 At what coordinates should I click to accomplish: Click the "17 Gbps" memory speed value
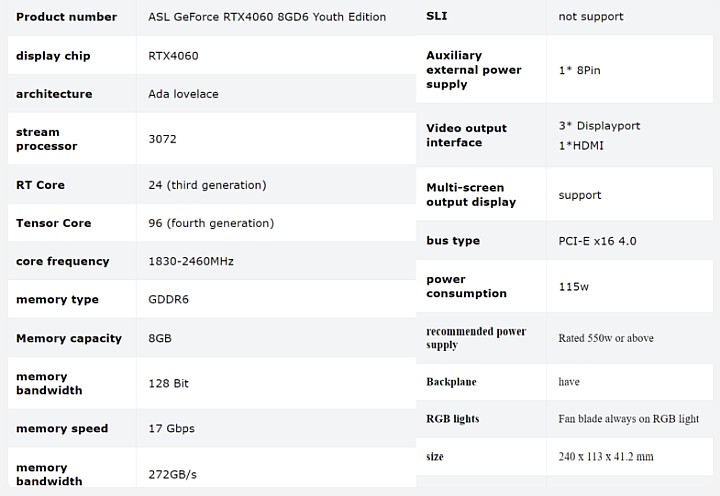pyautogui.click(x=171, y=428)
